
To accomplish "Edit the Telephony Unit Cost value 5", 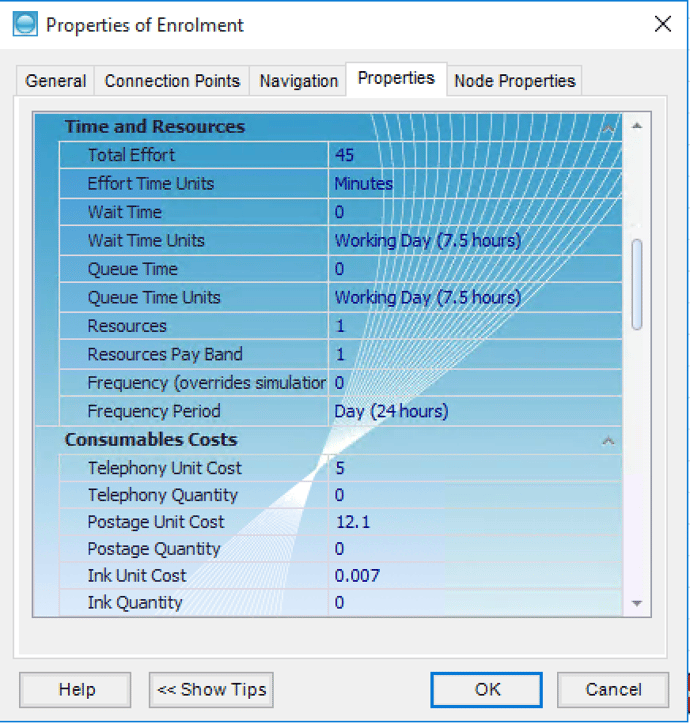I will click(x=475, y=468).
